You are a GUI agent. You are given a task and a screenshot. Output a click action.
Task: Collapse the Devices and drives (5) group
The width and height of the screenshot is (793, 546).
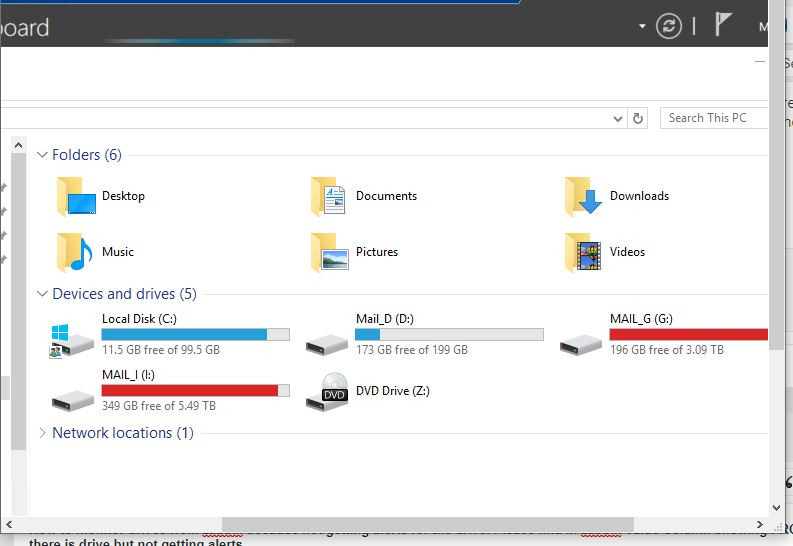tap(42, 294)
